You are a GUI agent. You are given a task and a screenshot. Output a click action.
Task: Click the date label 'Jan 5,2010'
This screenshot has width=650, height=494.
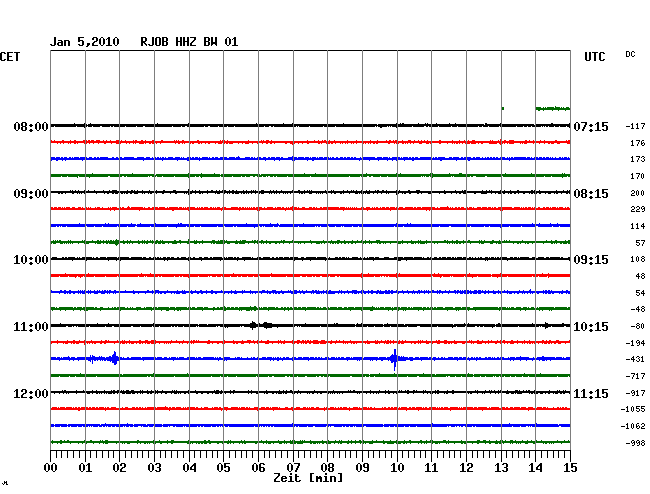tap(85, 42)
